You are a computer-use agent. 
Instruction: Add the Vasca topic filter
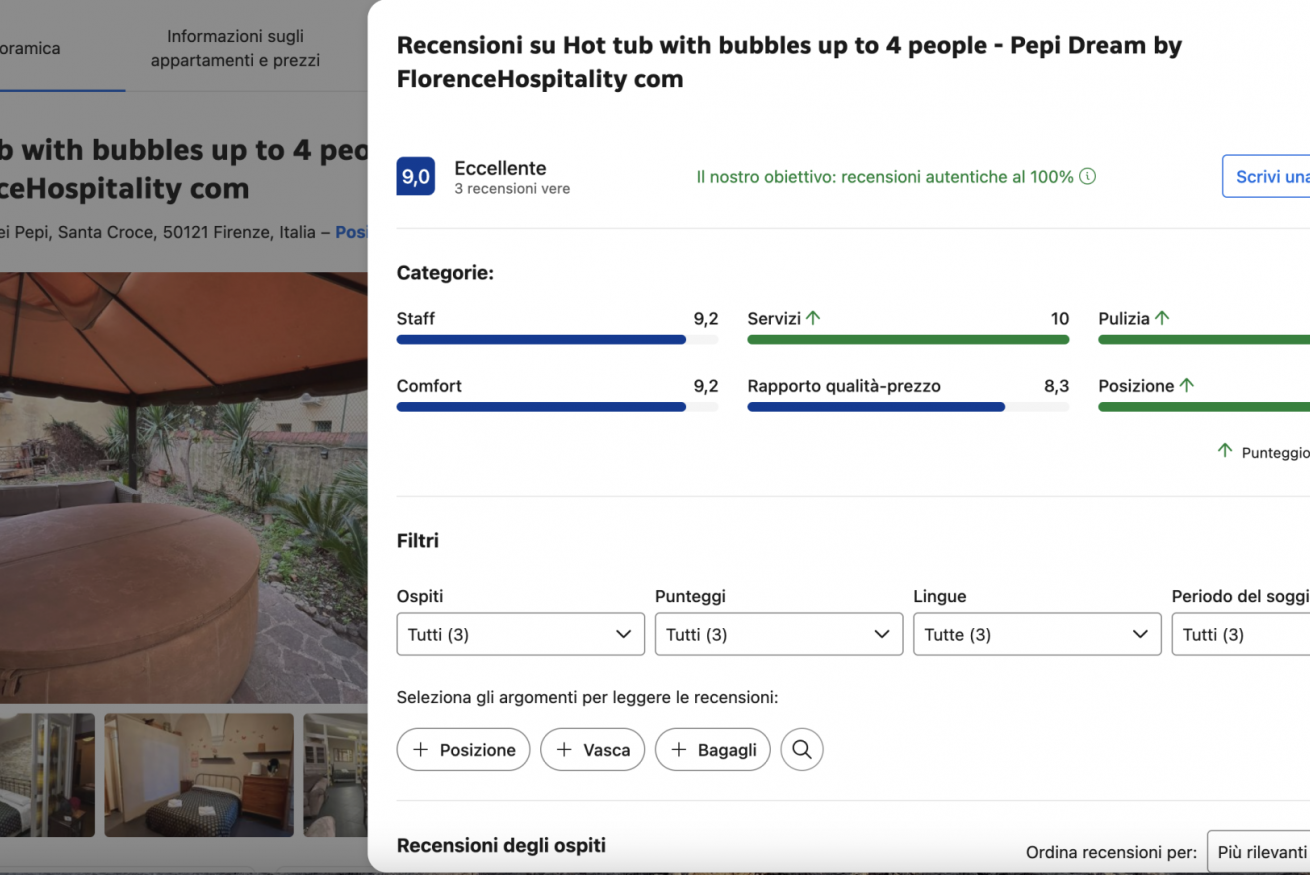[x=592, y=749]
